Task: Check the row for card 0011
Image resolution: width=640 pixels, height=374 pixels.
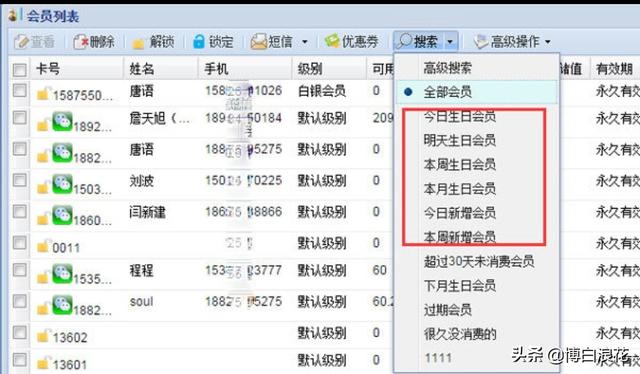Action: 19,243
